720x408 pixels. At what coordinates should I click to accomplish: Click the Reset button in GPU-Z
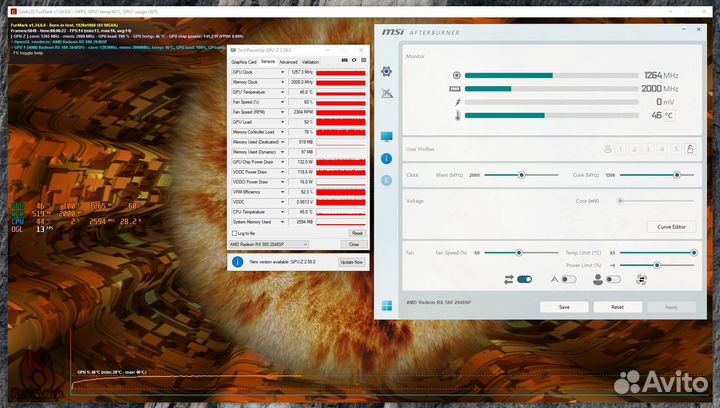357,233
